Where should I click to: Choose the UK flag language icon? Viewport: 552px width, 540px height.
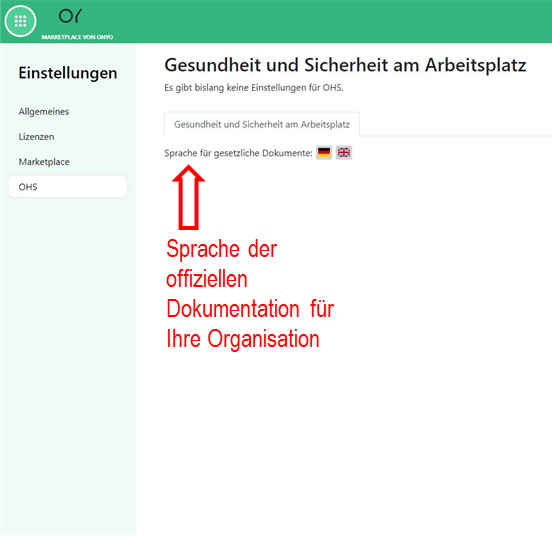click(x=344, y=153)
